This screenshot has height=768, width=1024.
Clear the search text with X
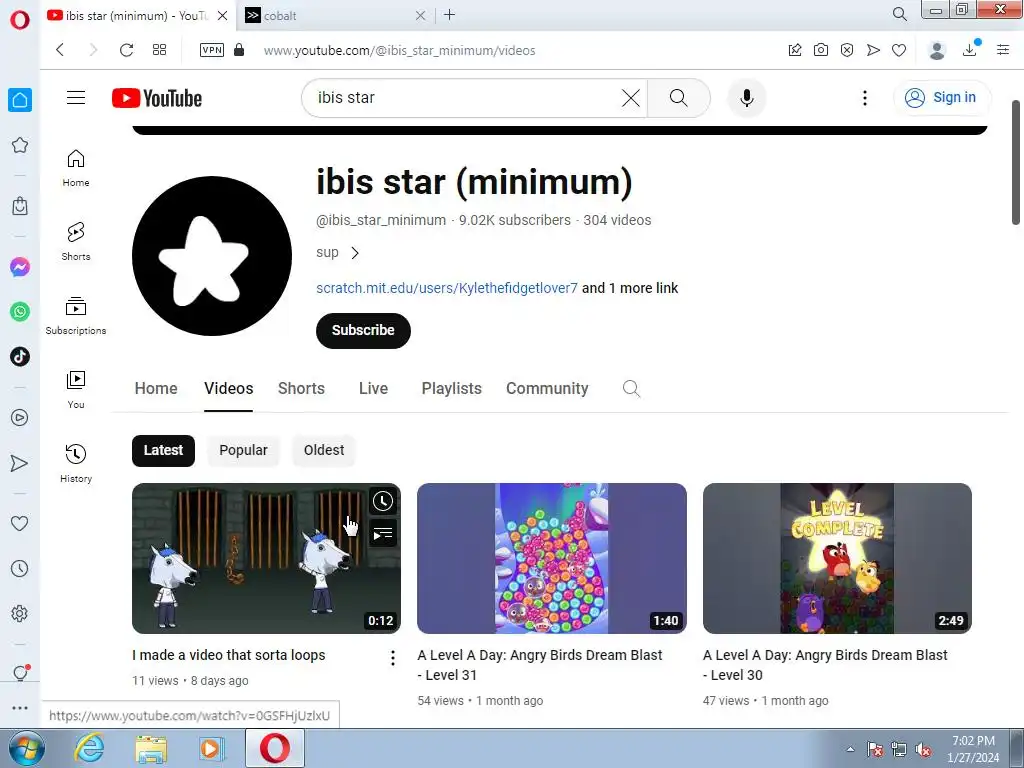click(x=631, y=98)
